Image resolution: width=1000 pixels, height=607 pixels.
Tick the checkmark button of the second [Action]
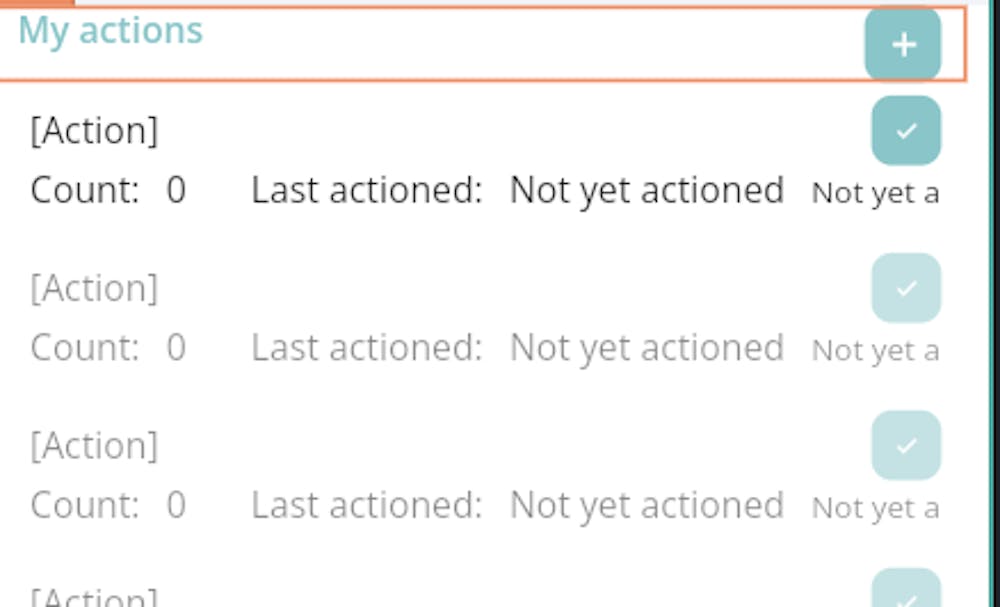[x=906, y=288]
